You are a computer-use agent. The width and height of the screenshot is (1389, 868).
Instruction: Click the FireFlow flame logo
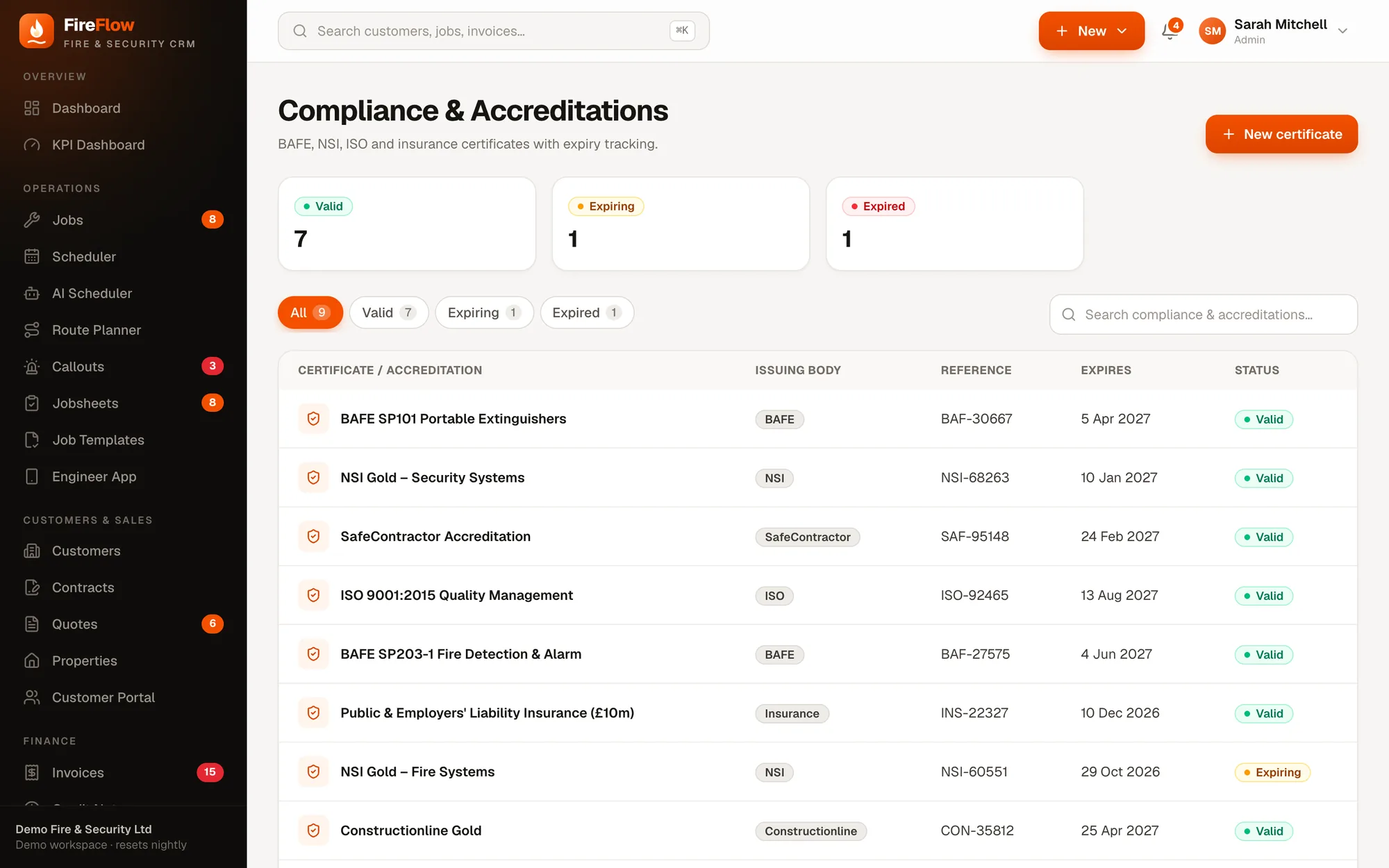pyautogui.click(x=37, y=31)
